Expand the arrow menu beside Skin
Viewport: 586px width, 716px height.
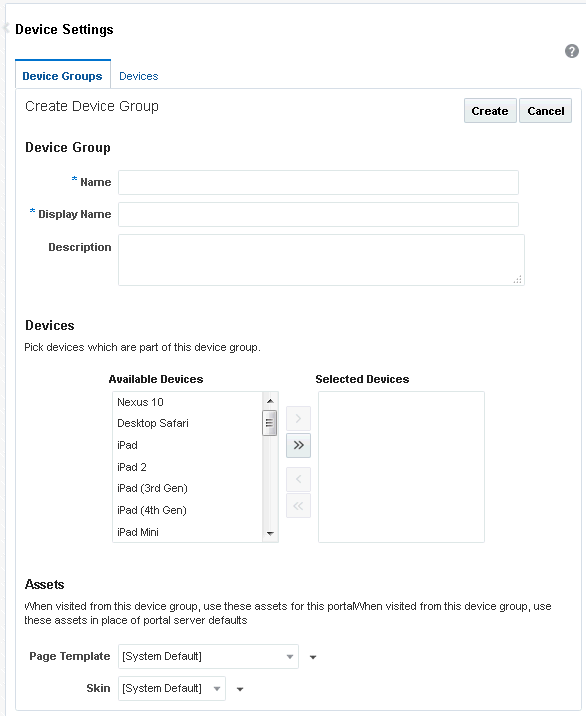[240, 689]
